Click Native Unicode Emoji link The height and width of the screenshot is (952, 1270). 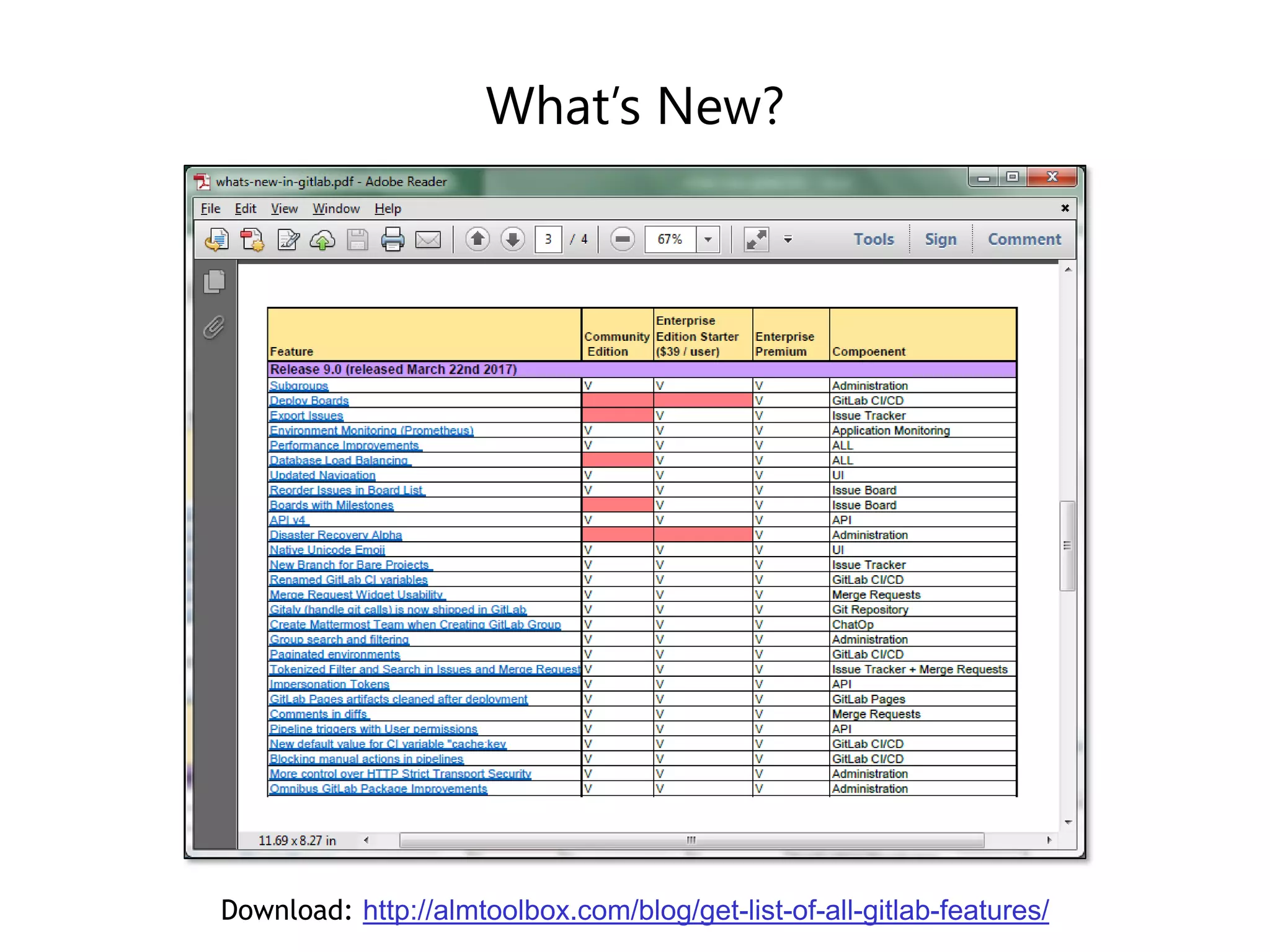click(x=327, y=549)
